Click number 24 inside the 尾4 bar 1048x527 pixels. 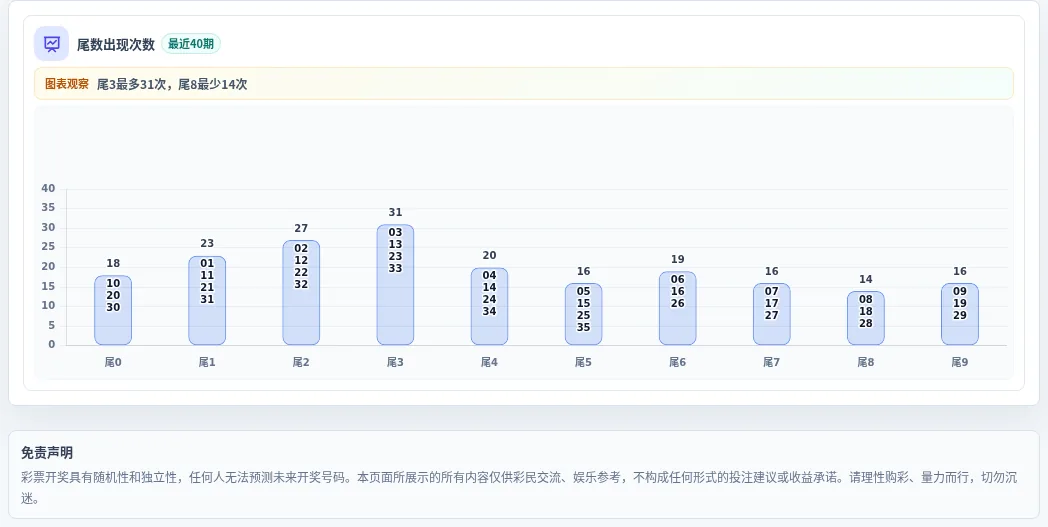[x=489, y=300]
